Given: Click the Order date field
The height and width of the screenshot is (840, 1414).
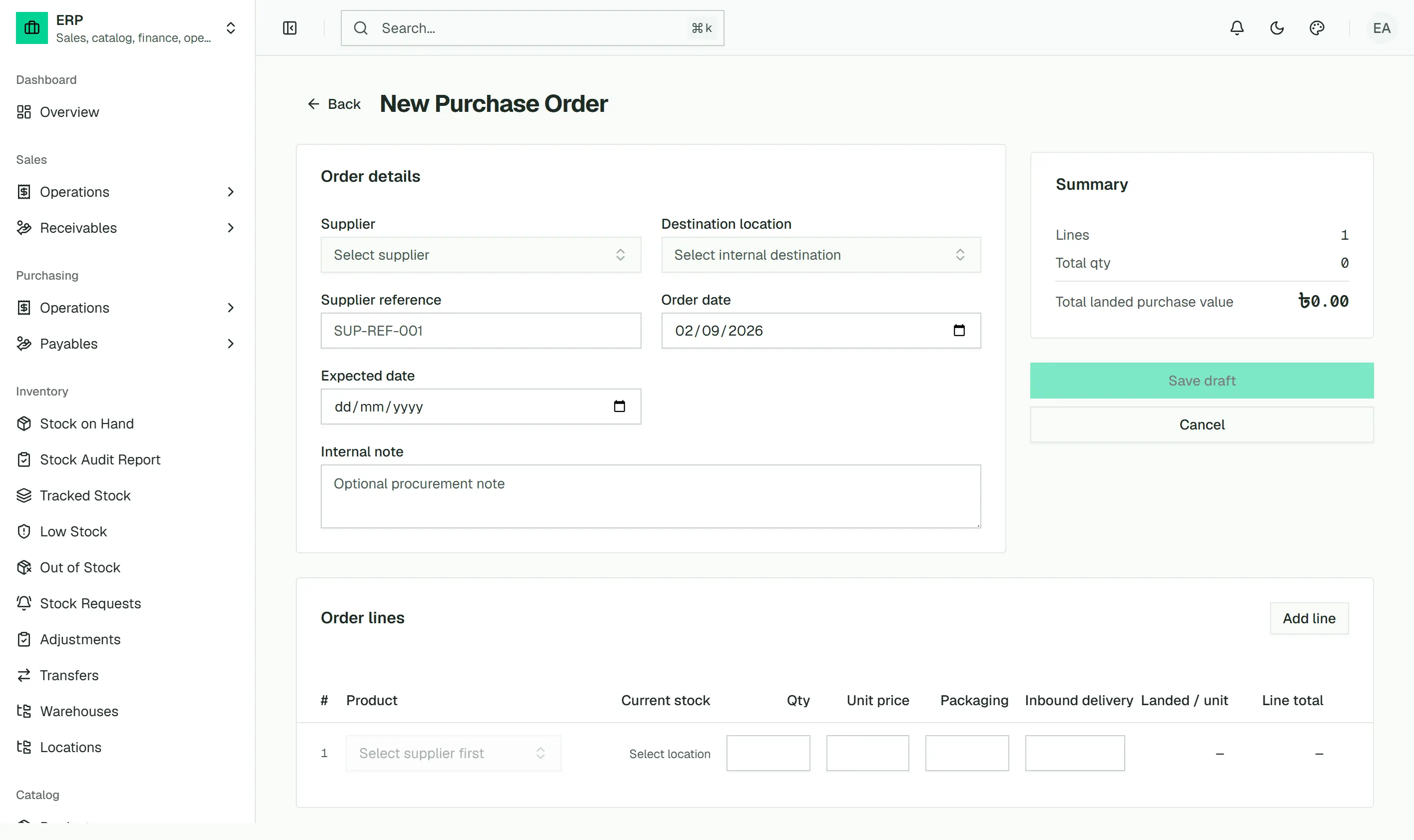Looking at the screenshot, I should (820, 331).
